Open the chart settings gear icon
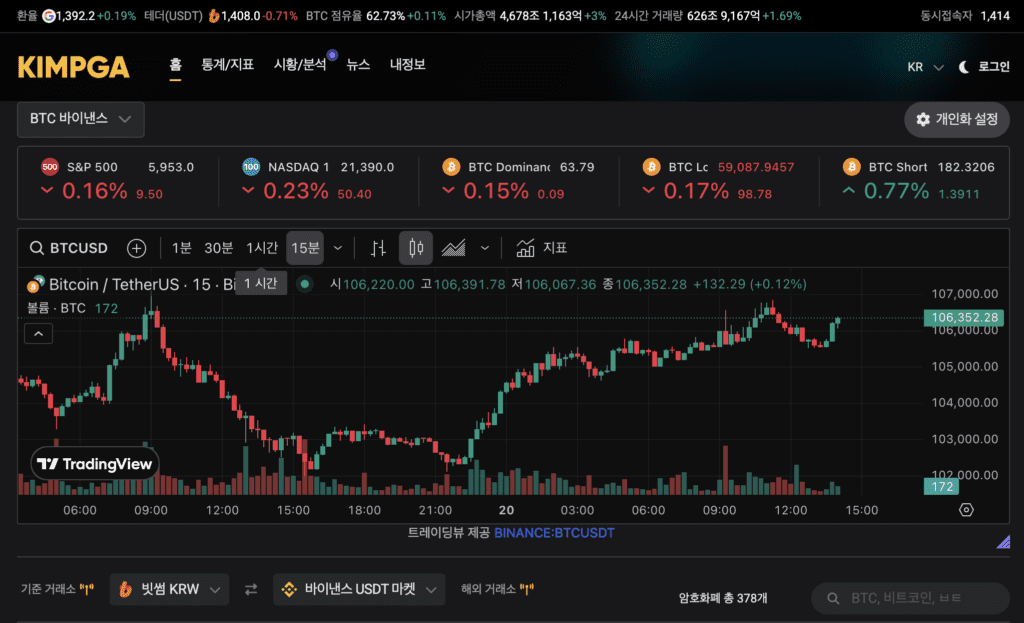The width and height of the screenshot is (1024, 623). [x=966, y=510]
